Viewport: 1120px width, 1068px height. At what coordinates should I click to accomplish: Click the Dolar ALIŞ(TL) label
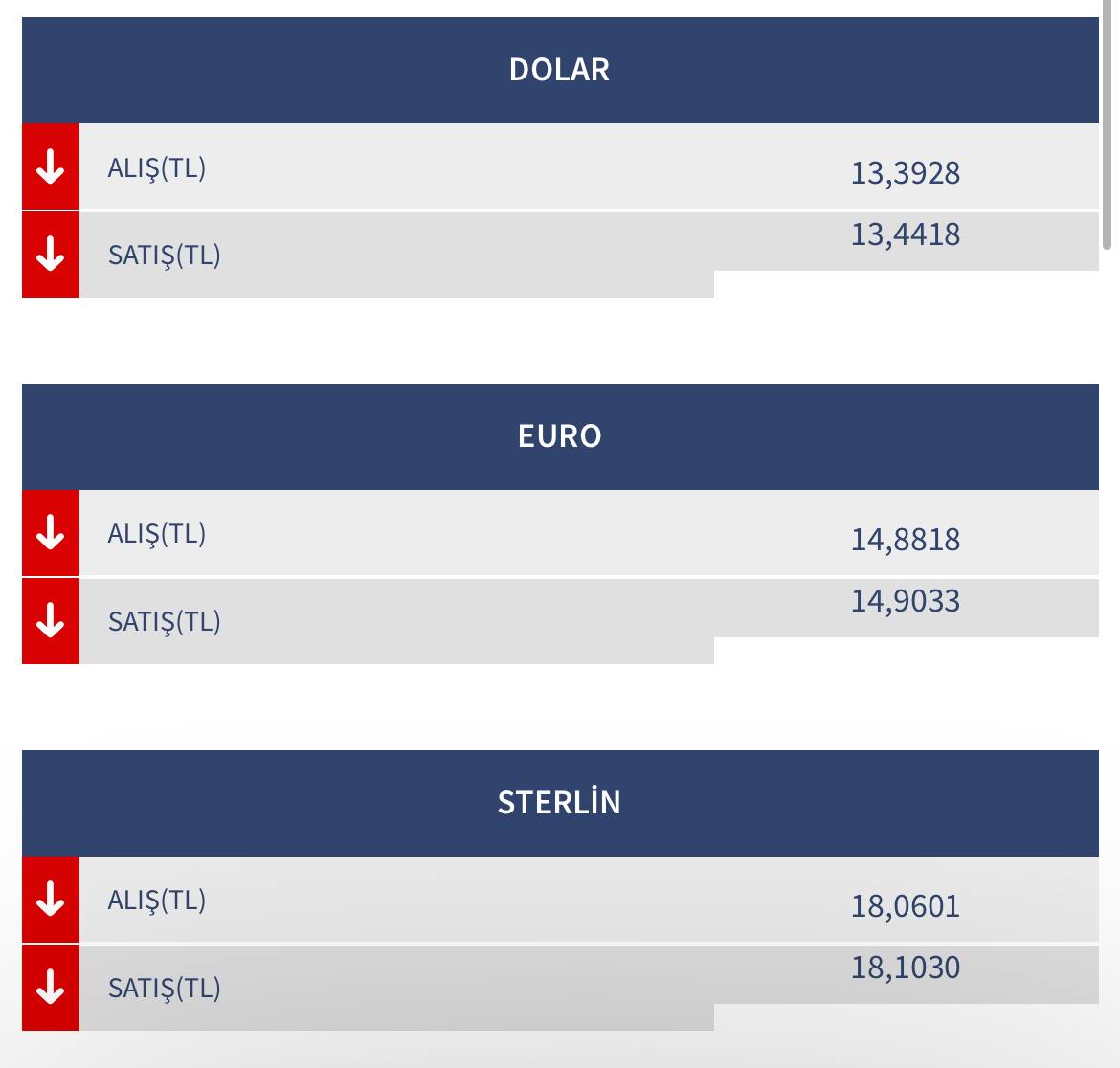(156, 168)
